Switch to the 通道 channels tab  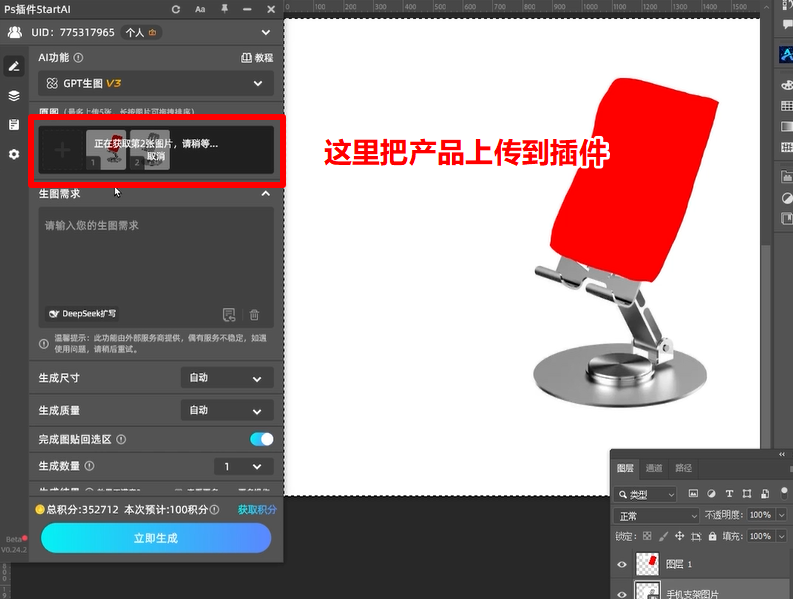coord(654,468)
